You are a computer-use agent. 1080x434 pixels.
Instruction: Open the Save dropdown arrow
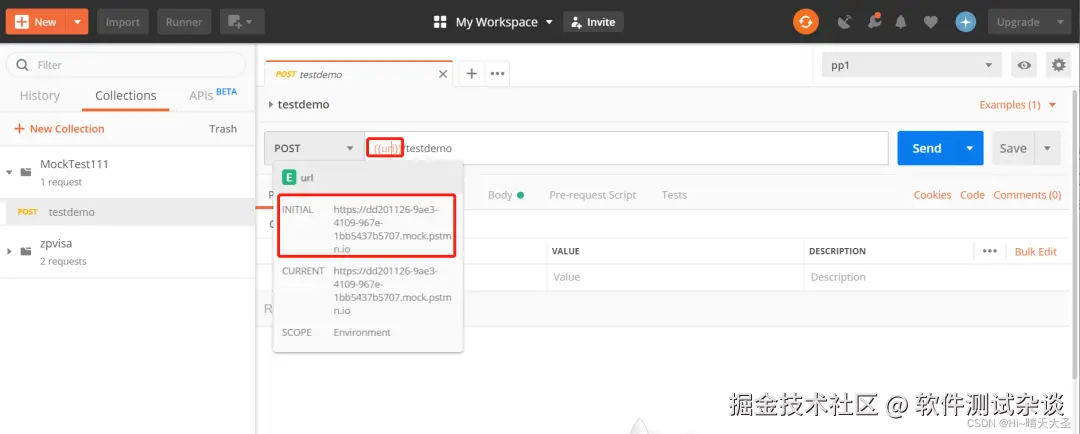[x=1048, y=148]
